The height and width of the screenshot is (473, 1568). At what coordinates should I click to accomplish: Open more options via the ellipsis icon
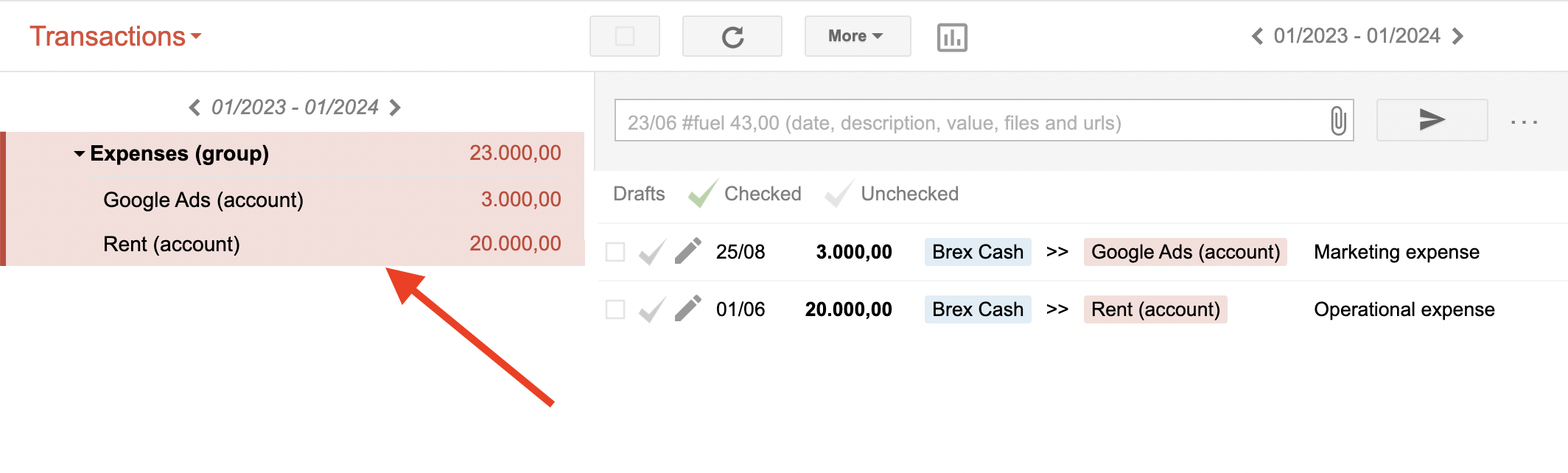(1525, 121)
